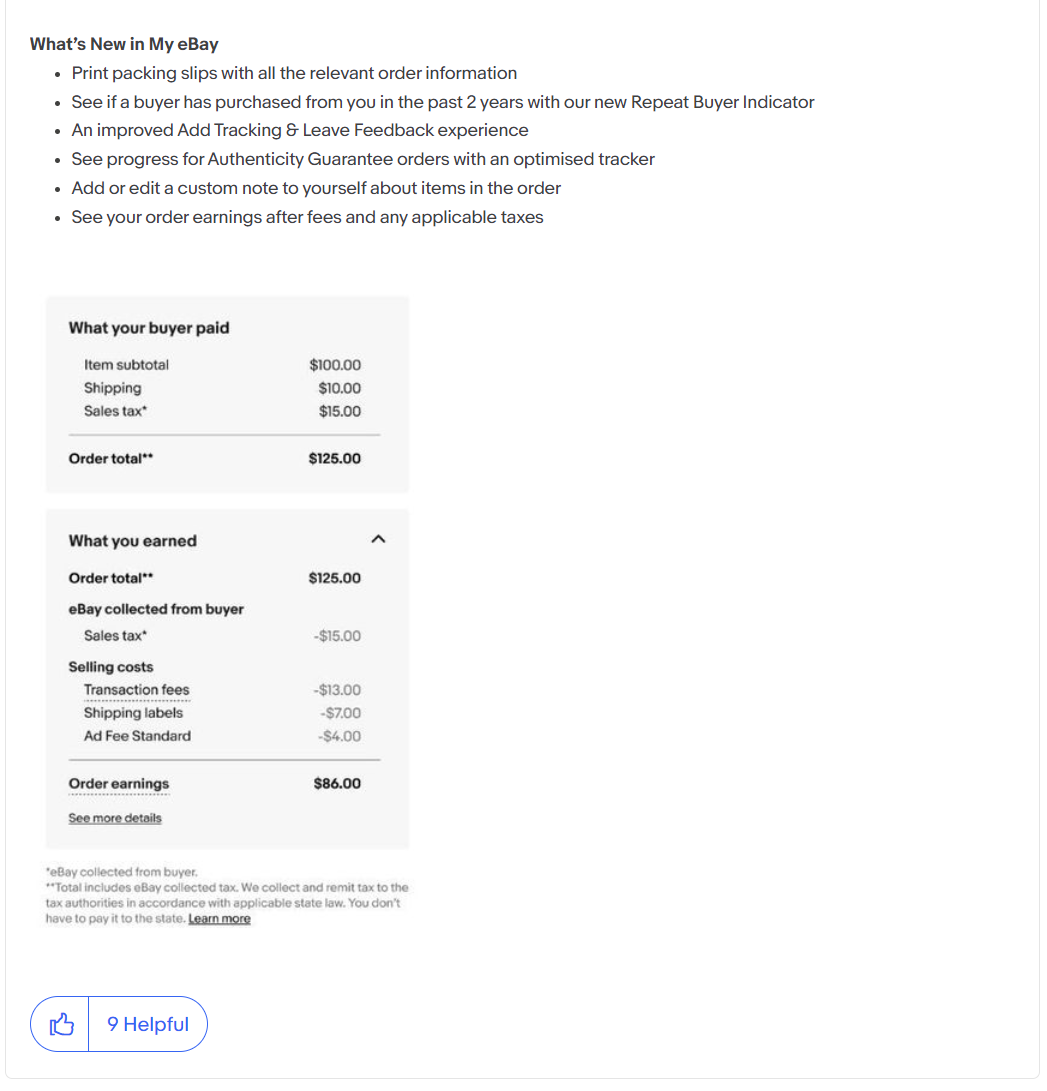Viewport: 1047px width, 1091px height.
Task: Click the thumbs-up icon
Action: (x=62, y=1024)
